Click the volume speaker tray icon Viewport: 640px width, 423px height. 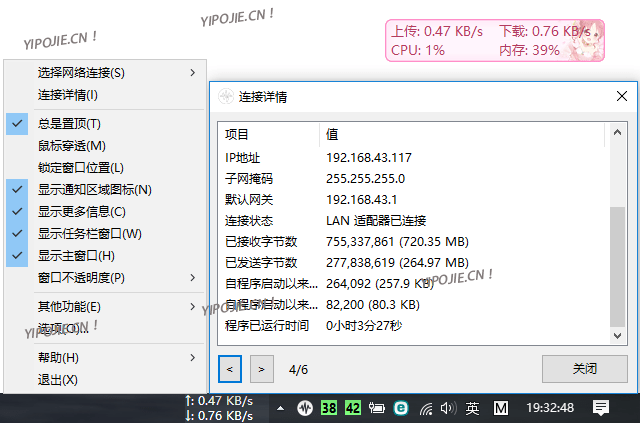click(x=449, y=408)
